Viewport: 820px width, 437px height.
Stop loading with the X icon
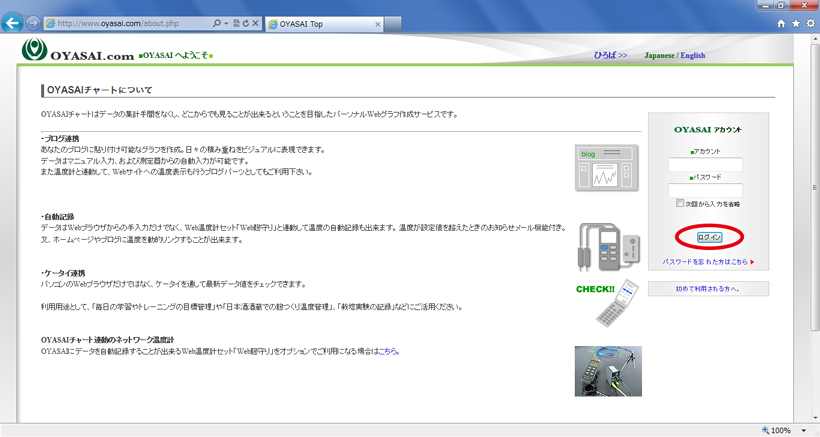tap(255, 24)
